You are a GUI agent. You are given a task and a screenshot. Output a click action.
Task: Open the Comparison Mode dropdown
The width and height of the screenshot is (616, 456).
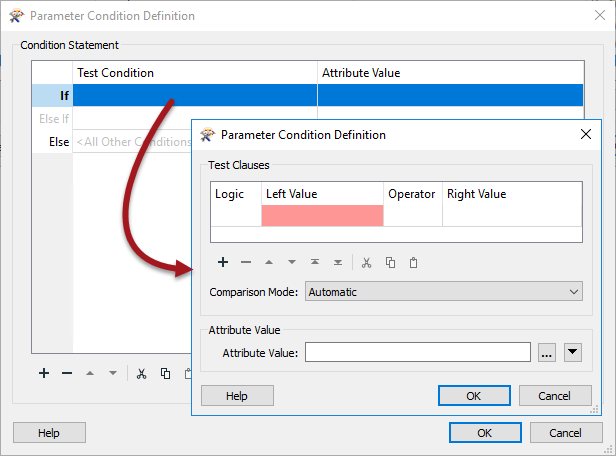[x=444, y=292]
